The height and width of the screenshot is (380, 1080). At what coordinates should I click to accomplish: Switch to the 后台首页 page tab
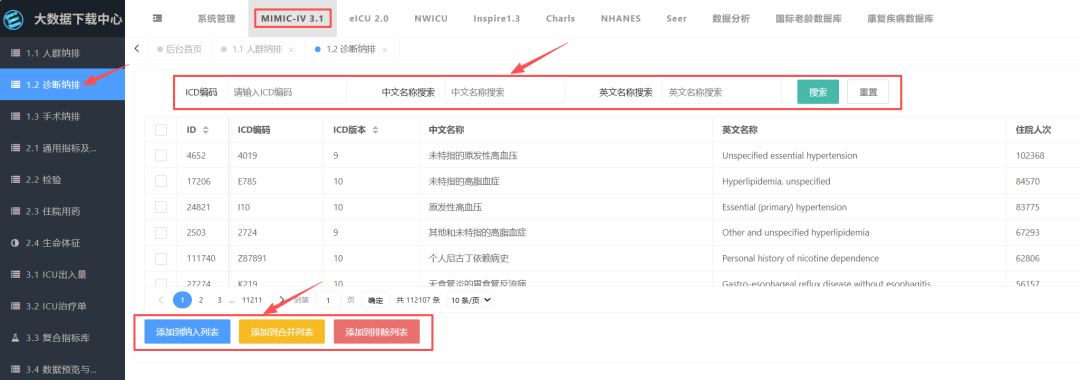180,50
